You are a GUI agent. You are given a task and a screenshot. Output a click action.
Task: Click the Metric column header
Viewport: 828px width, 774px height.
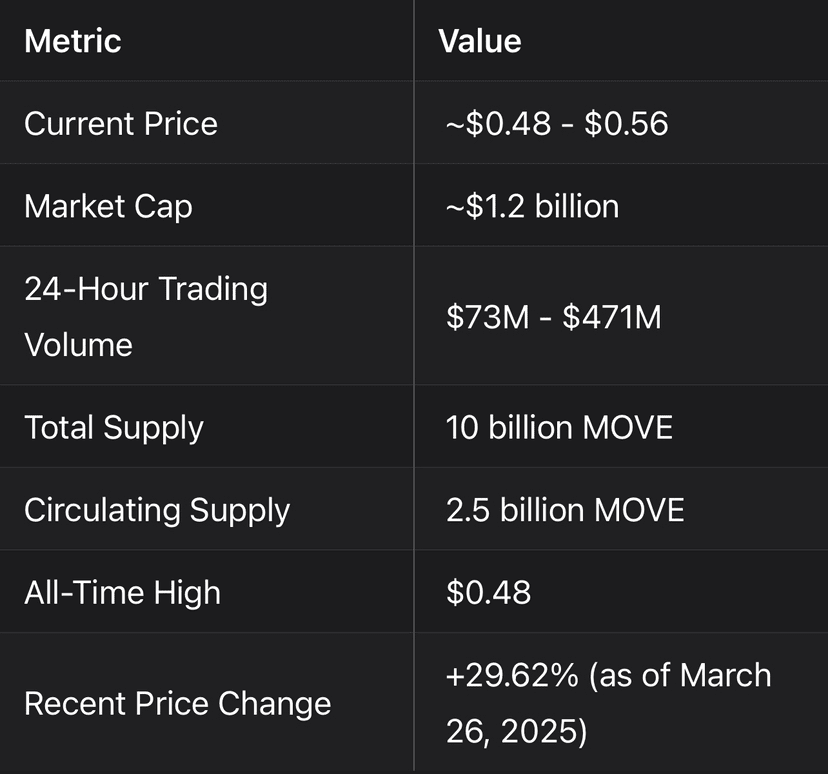click(x=73, y=41)
